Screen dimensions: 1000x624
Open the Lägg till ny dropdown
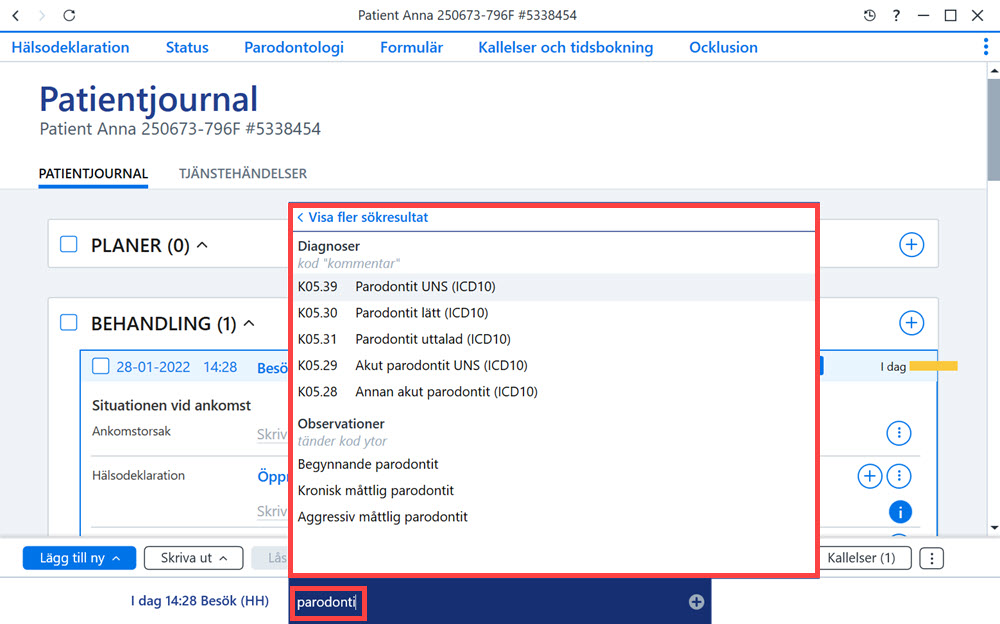(79, 558)
